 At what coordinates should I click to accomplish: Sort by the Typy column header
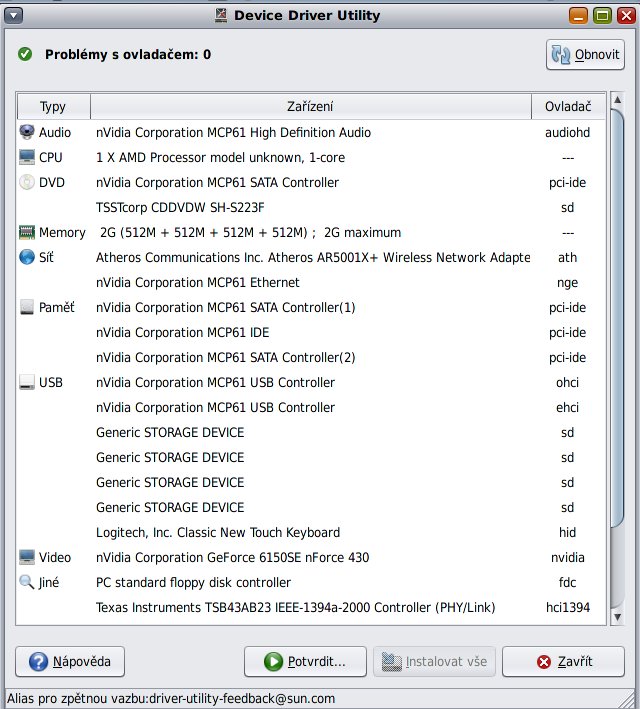pos(53,106)
